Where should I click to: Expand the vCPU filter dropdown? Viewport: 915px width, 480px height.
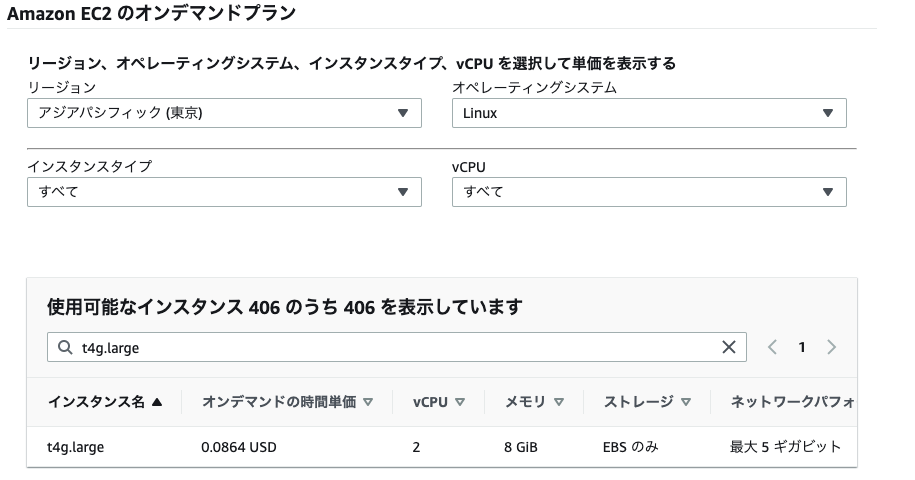pyautogui.click(x=649, y=192)
